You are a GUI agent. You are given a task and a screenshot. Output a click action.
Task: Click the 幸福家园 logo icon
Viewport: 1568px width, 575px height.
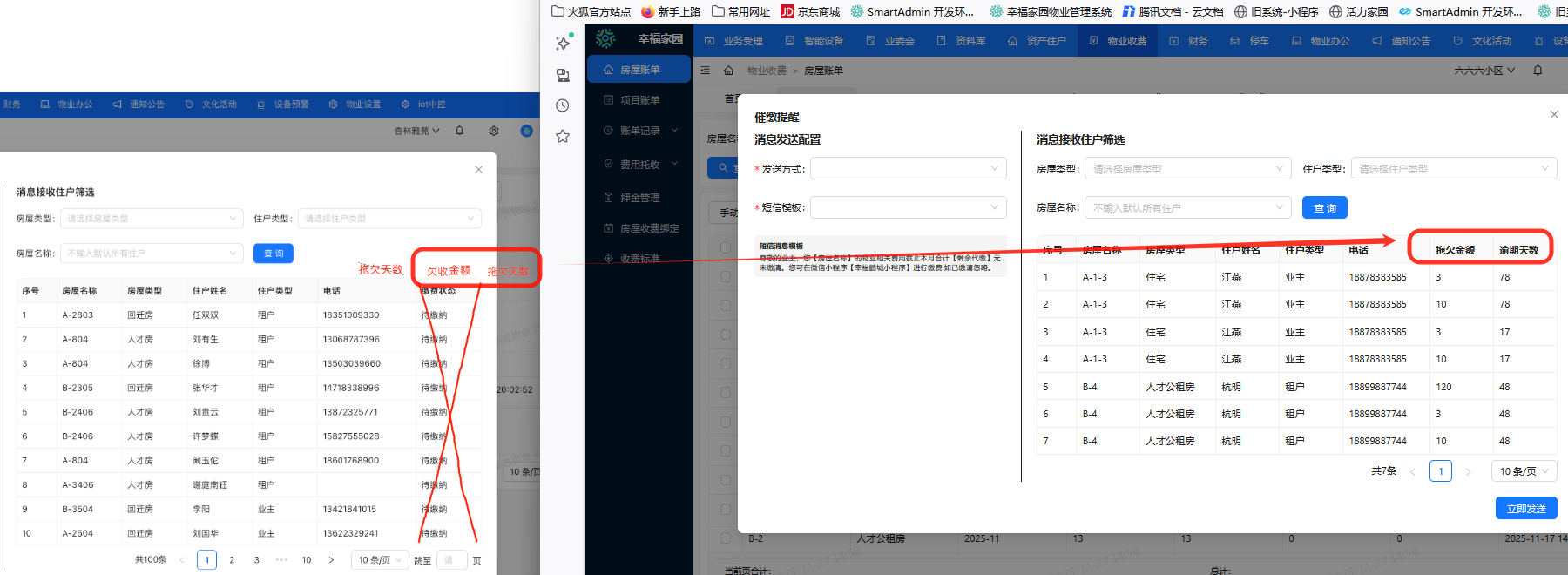[x=605, y=38]
